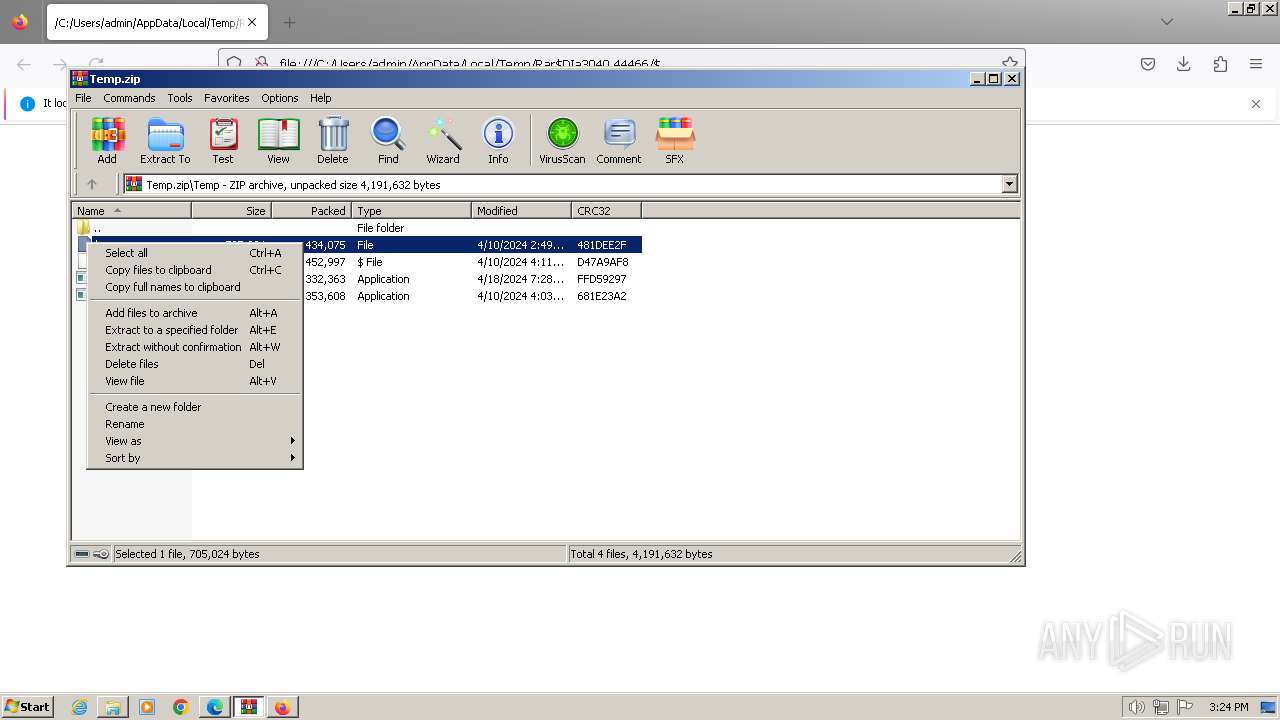Click the Delete trash bin icon
Image resolution: width=1280 pixels, height=720 pixels.
point(333,140)
